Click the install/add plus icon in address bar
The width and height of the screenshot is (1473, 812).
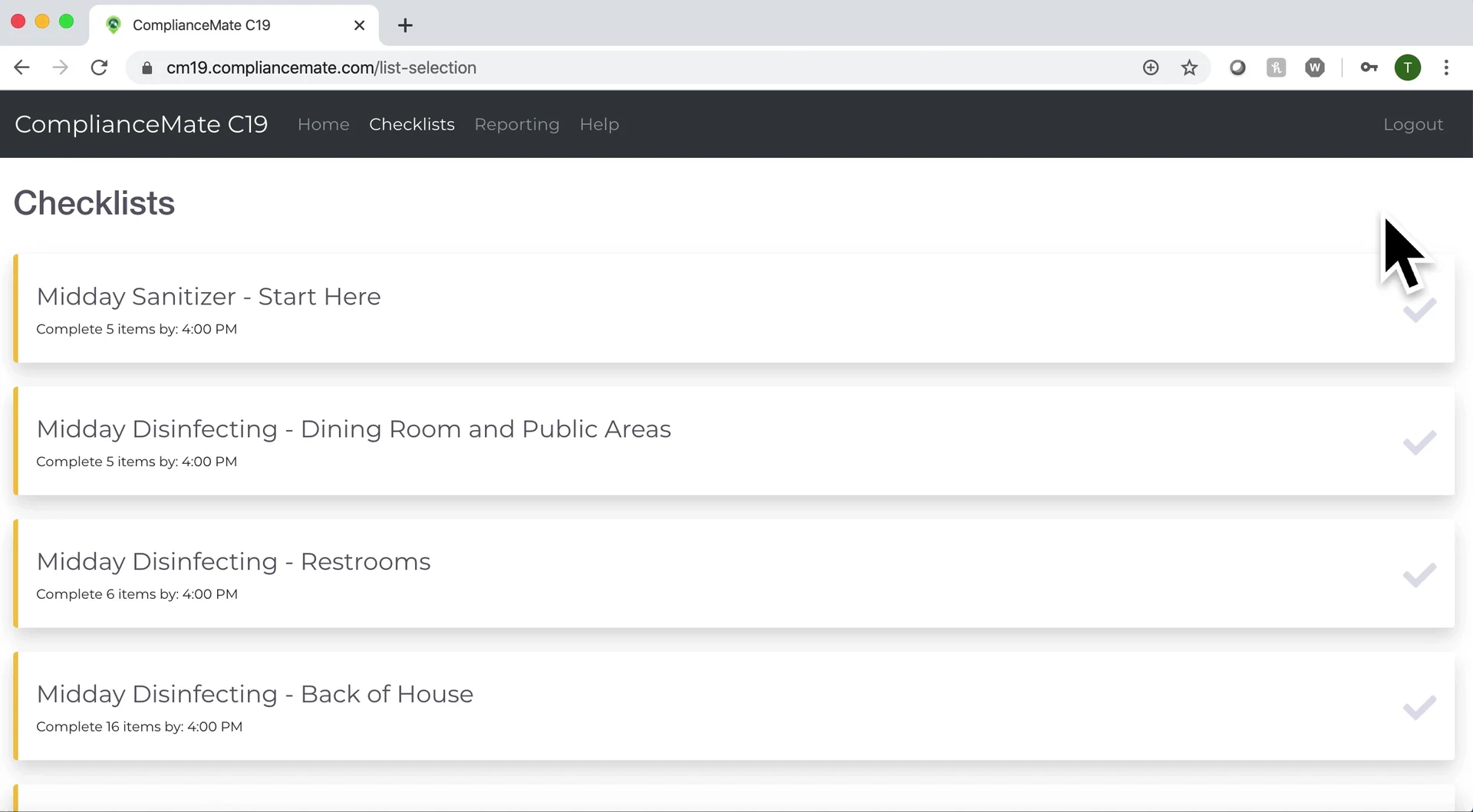1150,67
